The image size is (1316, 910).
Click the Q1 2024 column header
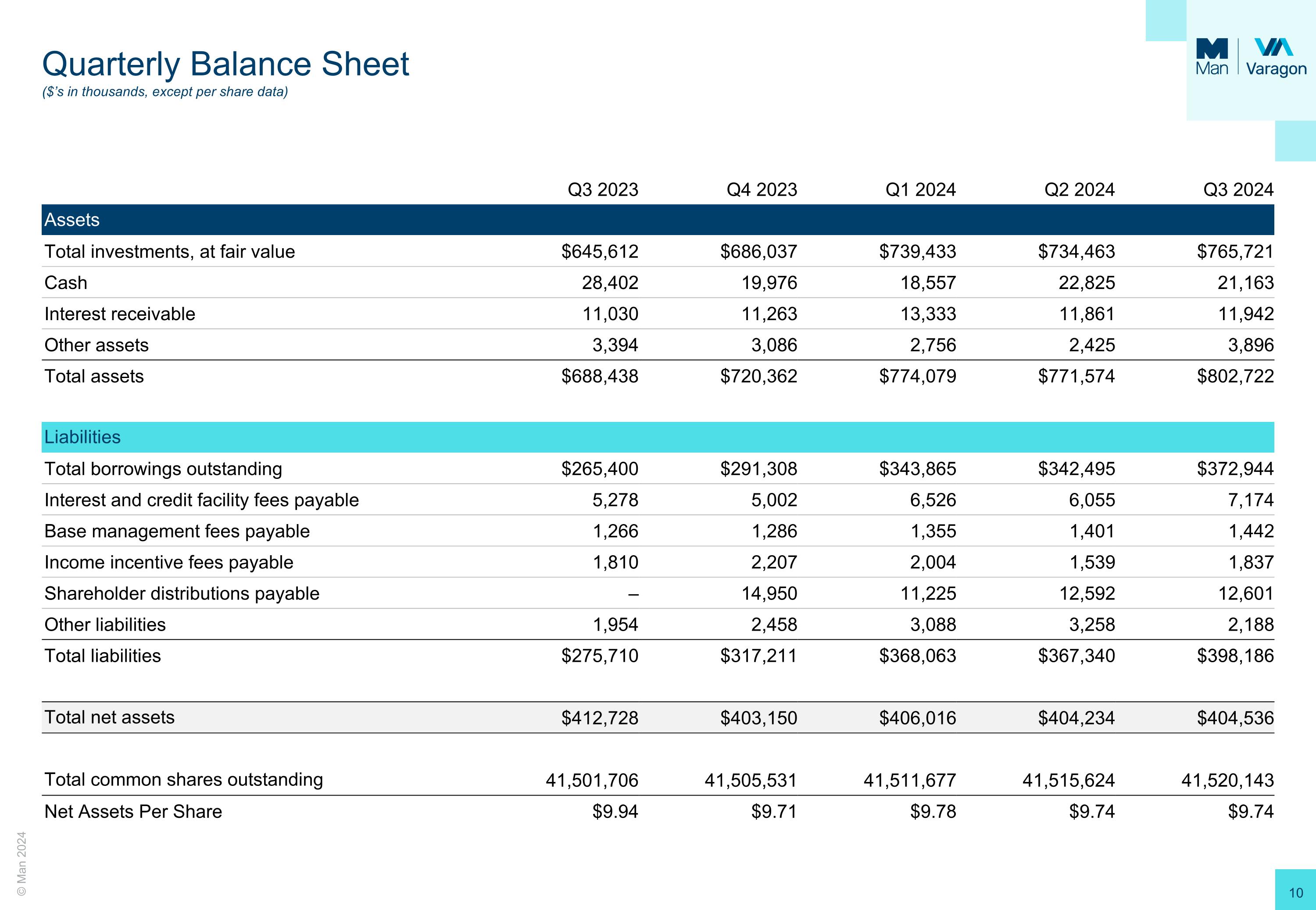pos(920,189)
